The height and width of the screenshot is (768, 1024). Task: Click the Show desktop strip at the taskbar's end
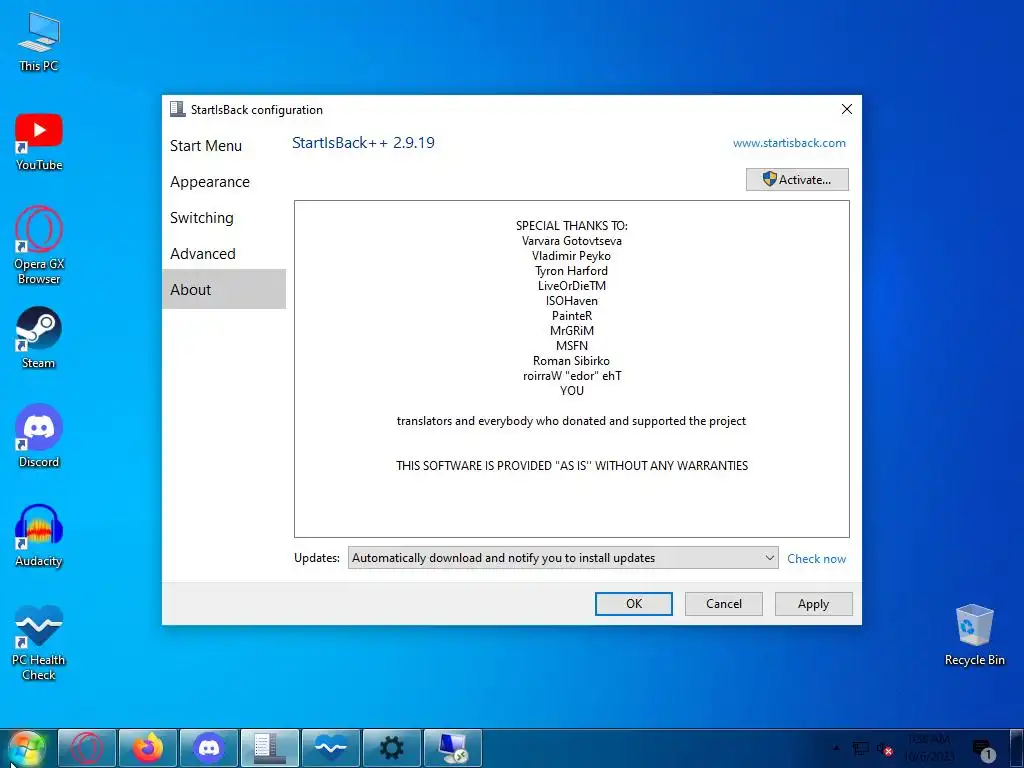[1017, 748]
